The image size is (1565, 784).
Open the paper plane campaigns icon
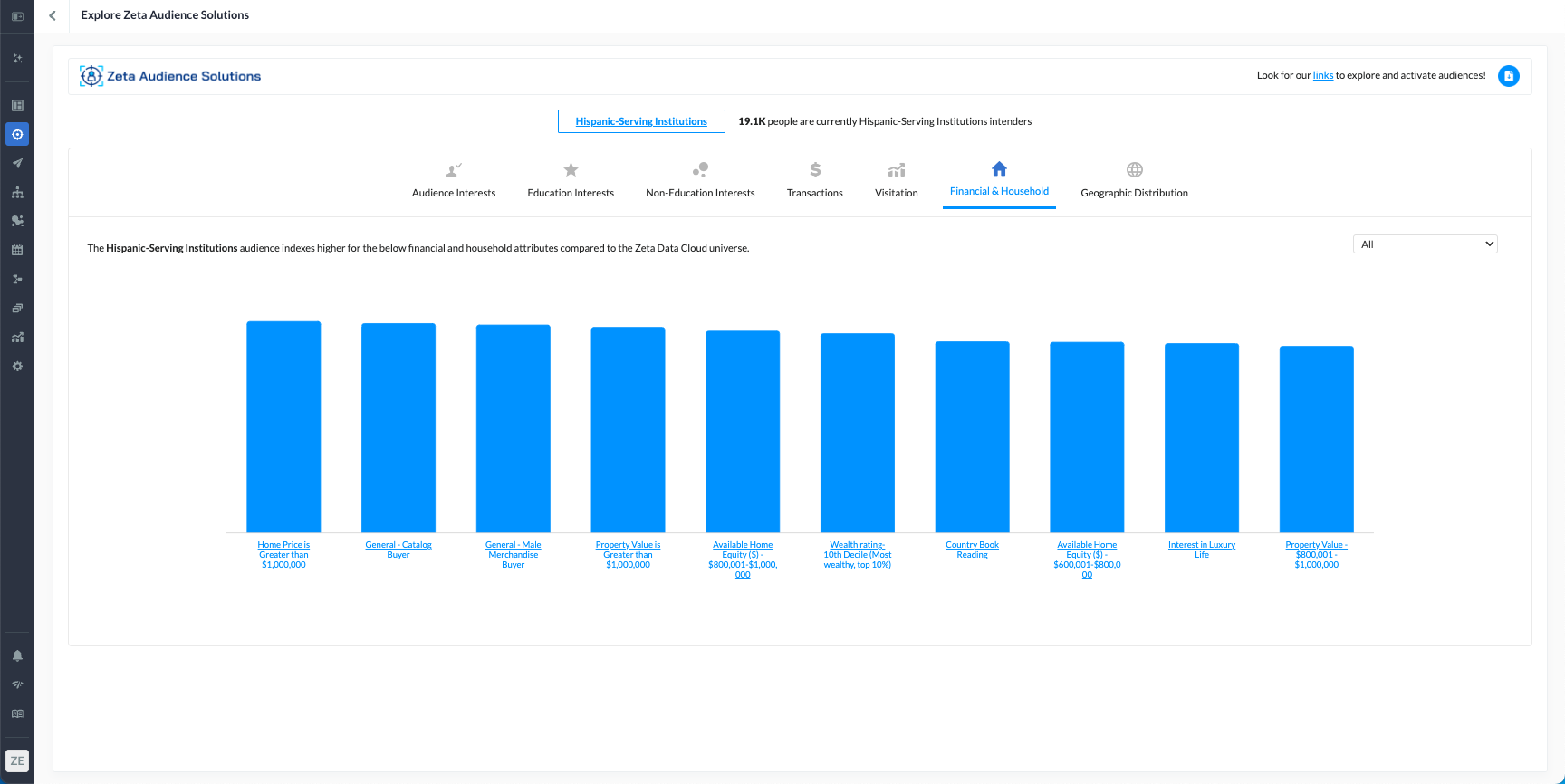(17, 164)
